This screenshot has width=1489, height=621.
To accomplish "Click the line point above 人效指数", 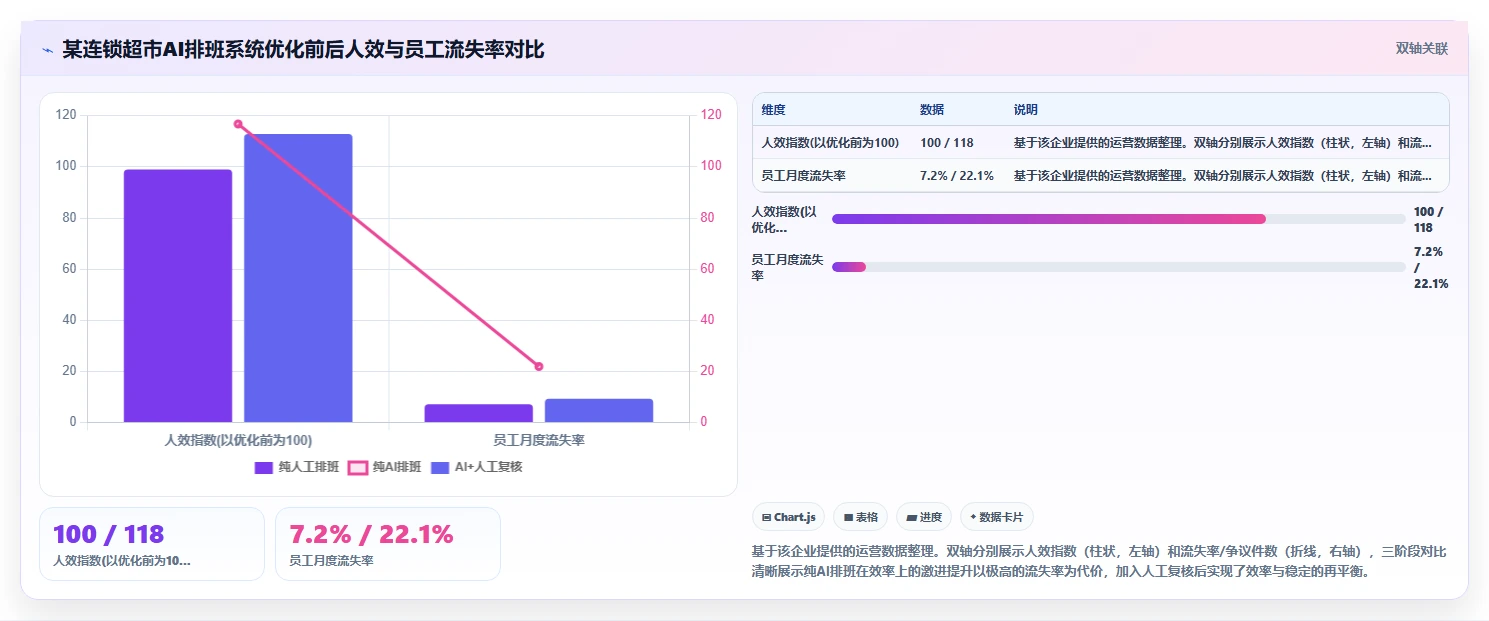I will coord(238,124).
